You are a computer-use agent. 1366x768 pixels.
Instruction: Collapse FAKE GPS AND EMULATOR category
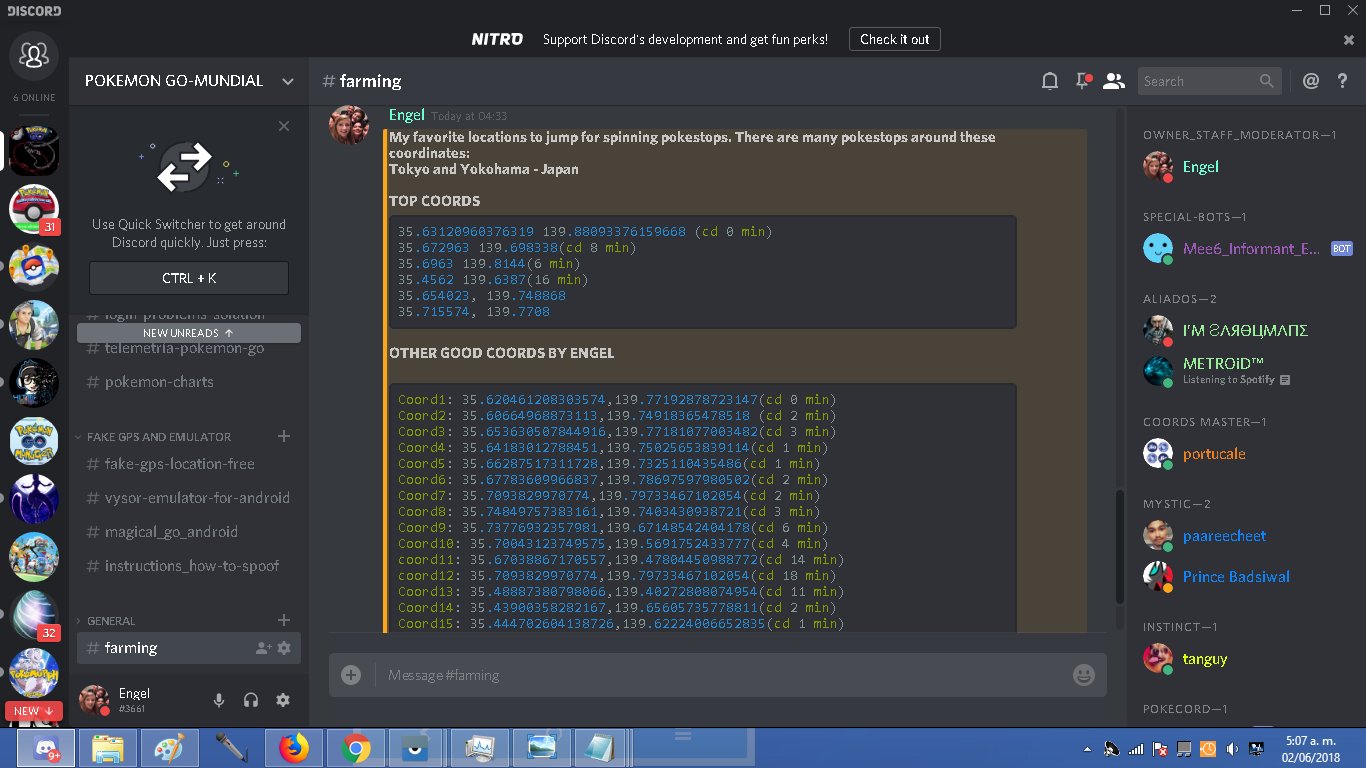tap(158, 437)
